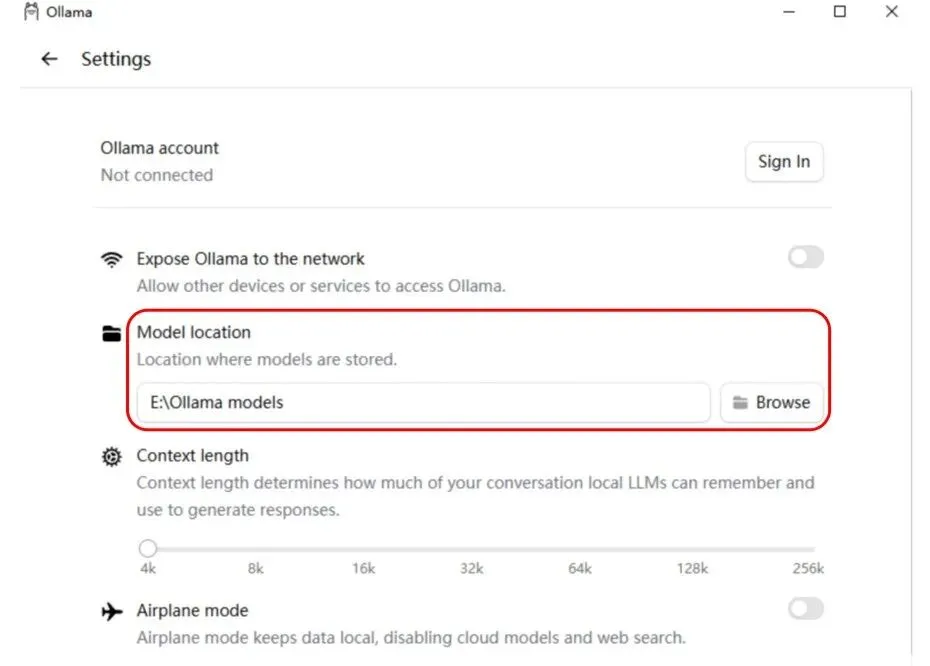The height and width of the screenshot is (666, 930).
Task: Set context length slider to 16k
Action: [363, 549]
